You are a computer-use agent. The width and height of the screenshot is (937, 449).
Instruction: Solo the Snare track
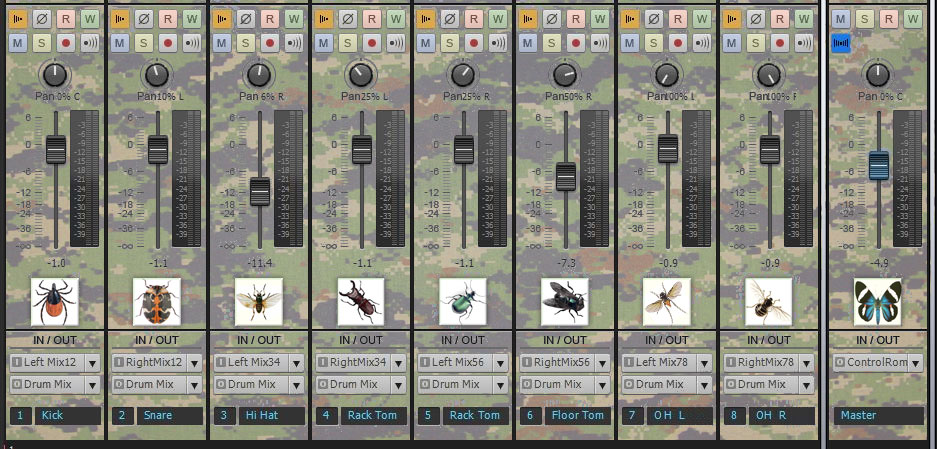click(143, 43)
